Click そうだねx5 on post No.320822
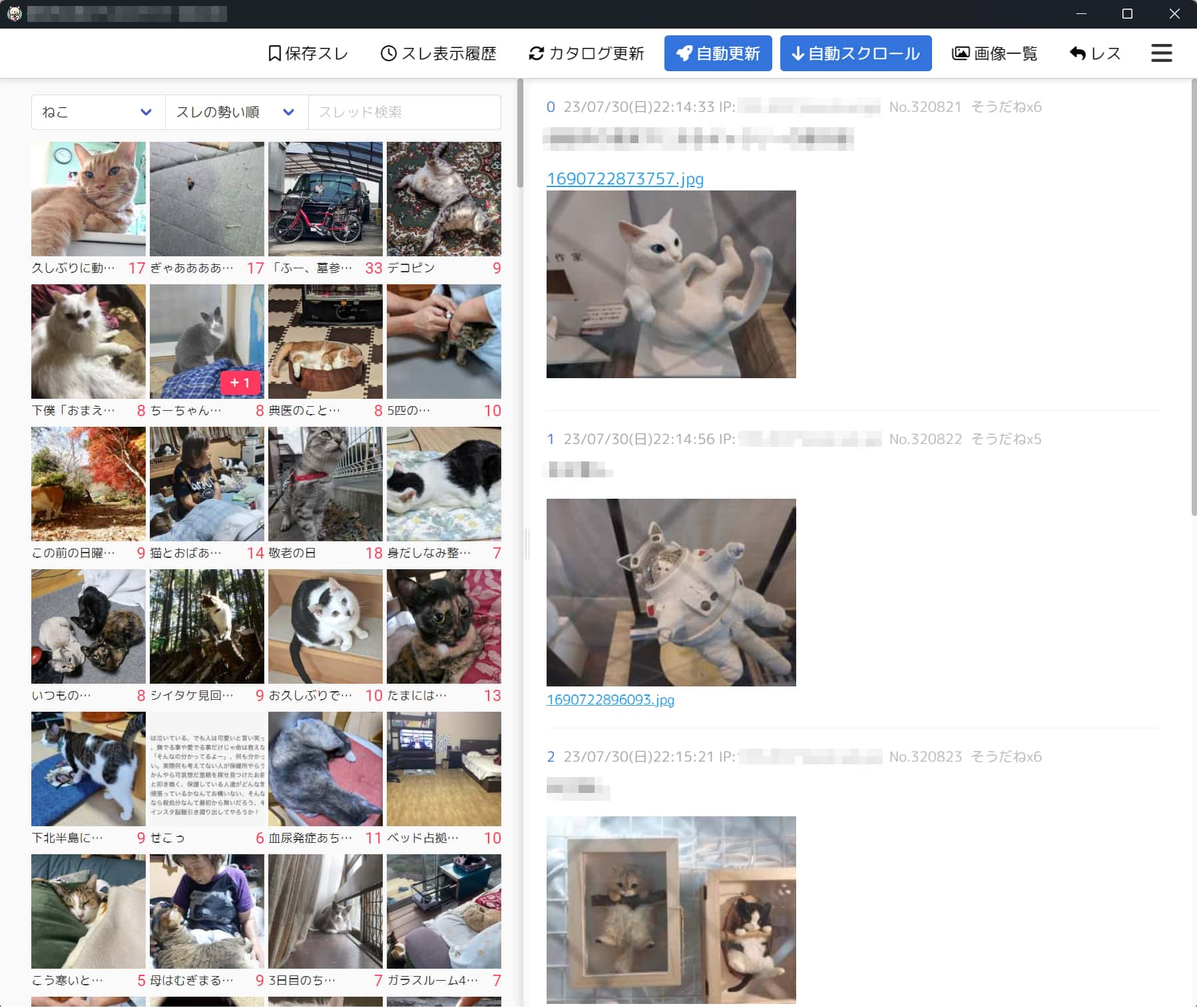Image resolution: width=1197 pixels, height=1008 pixels. 1005,439
